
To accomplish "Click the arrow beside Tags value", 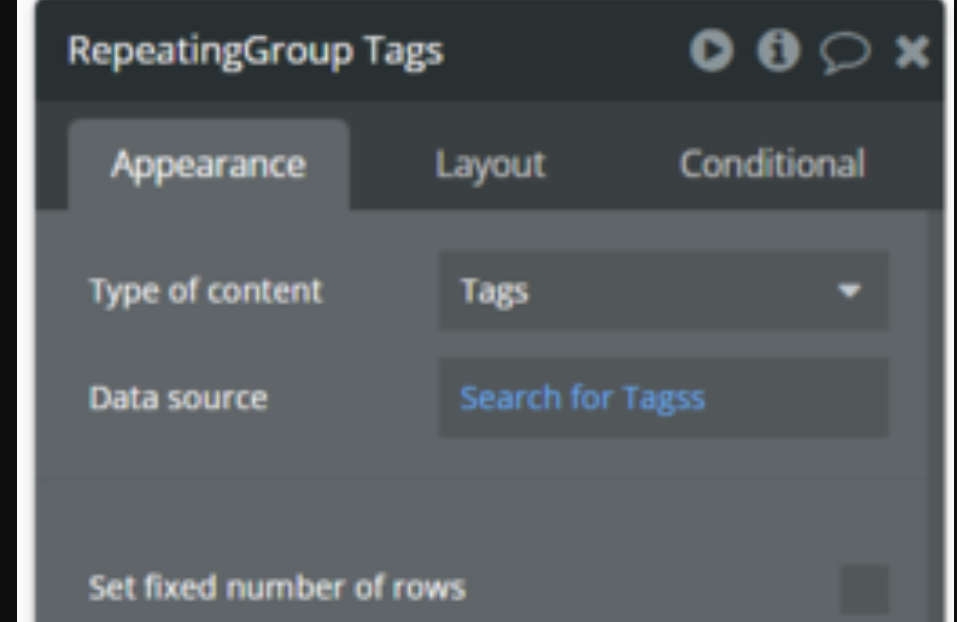I will tap(849, 291).
